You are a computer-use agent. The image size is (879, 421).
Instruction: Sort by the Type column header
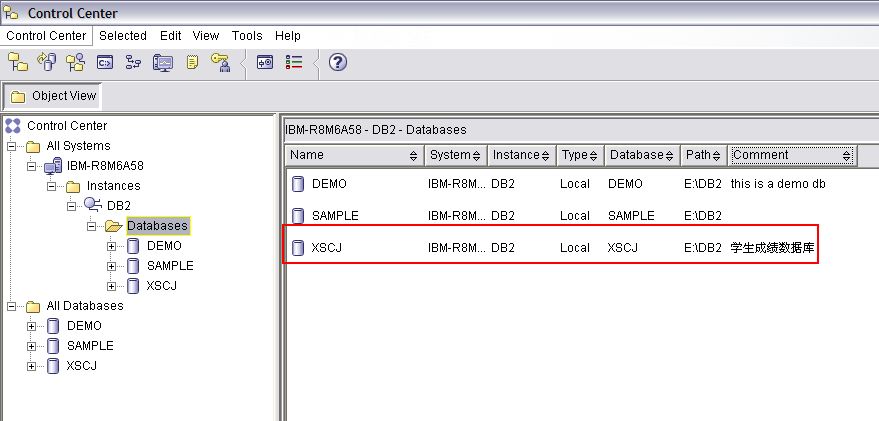coord(580,155)
